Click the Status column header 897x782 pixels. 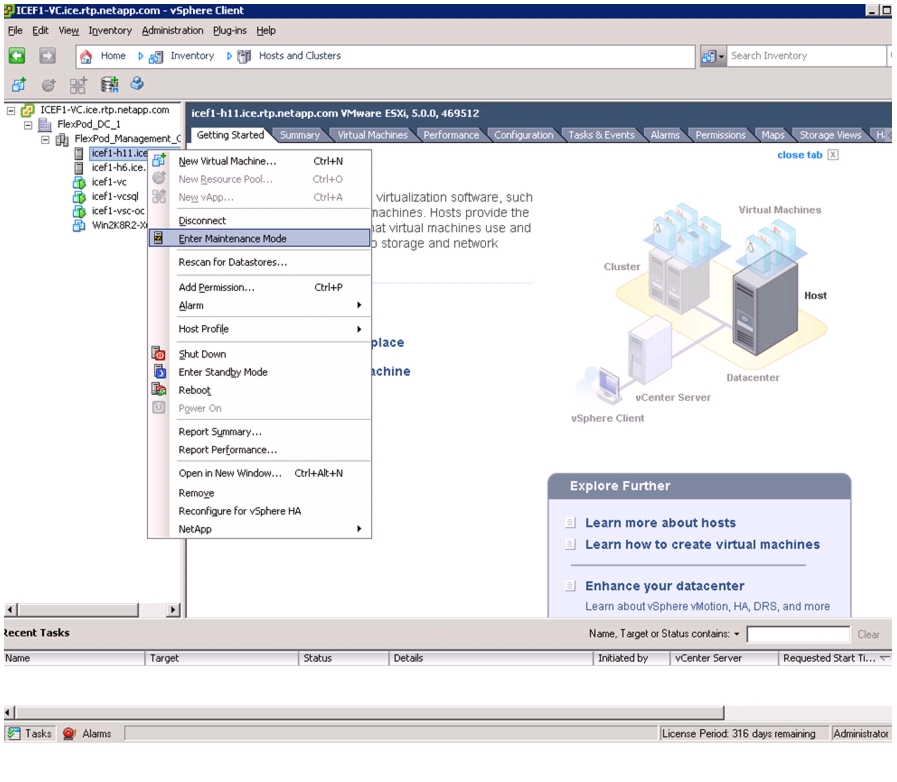click(x=343, y=658)
